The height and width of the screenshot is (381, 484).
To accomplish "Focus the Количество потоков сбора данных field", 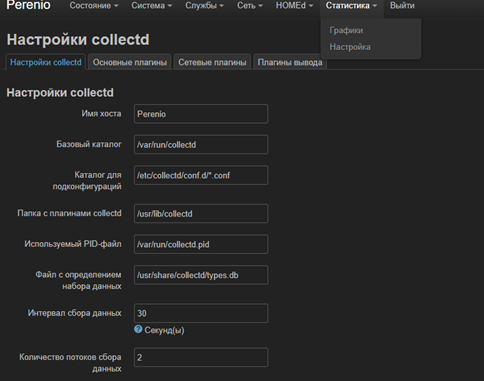I will (201, 357).
